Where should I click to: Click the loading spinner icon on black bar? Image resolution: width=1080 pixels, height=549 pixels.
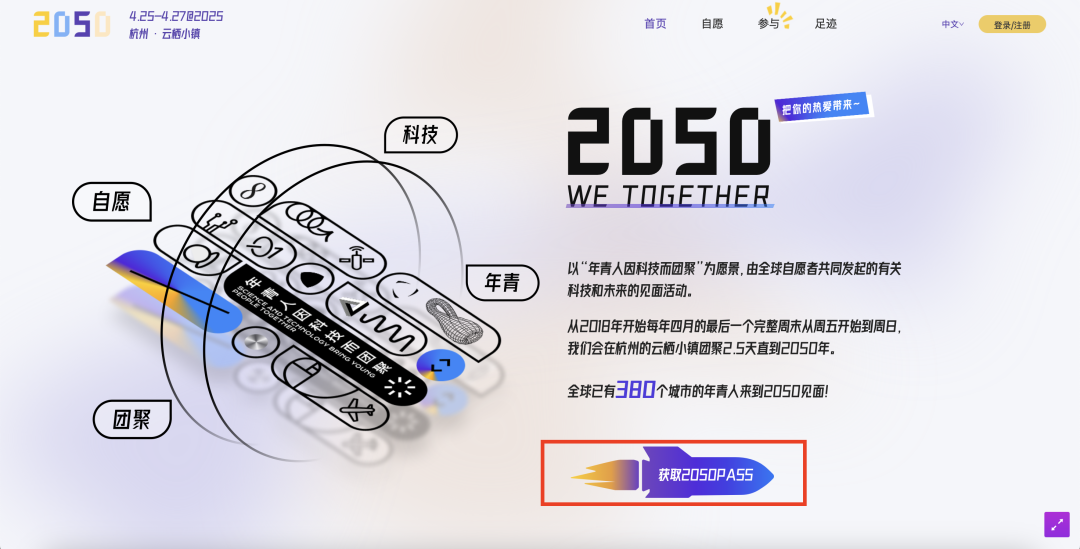[x=399, y=389]
